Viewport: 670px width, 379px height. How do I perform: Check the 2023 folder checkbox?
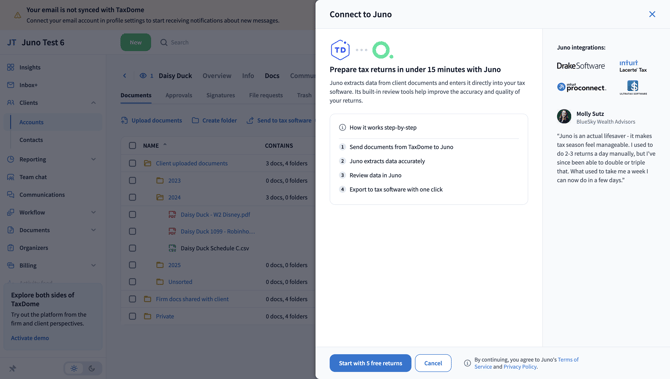[x=132, y=180]
